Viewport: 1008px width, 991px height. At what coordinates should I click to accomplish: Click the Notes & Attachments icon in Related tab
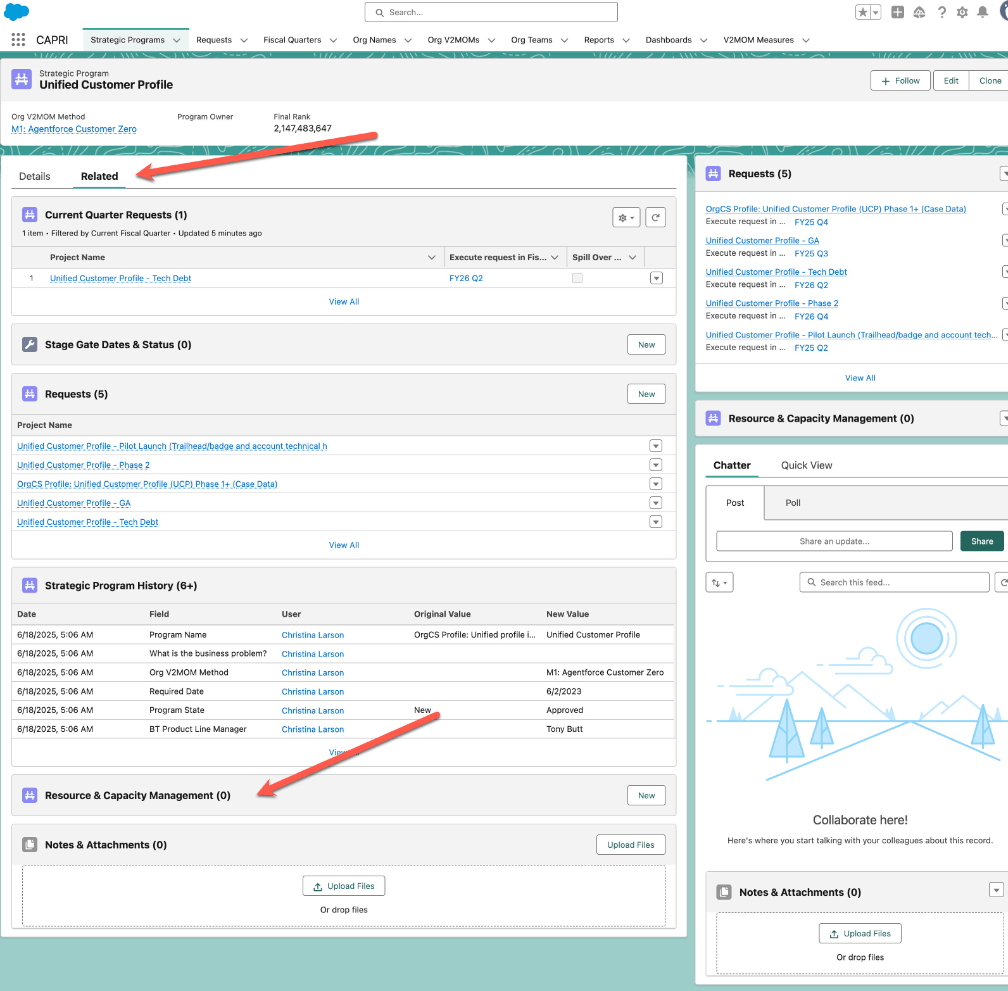click(x=30, y=844)
